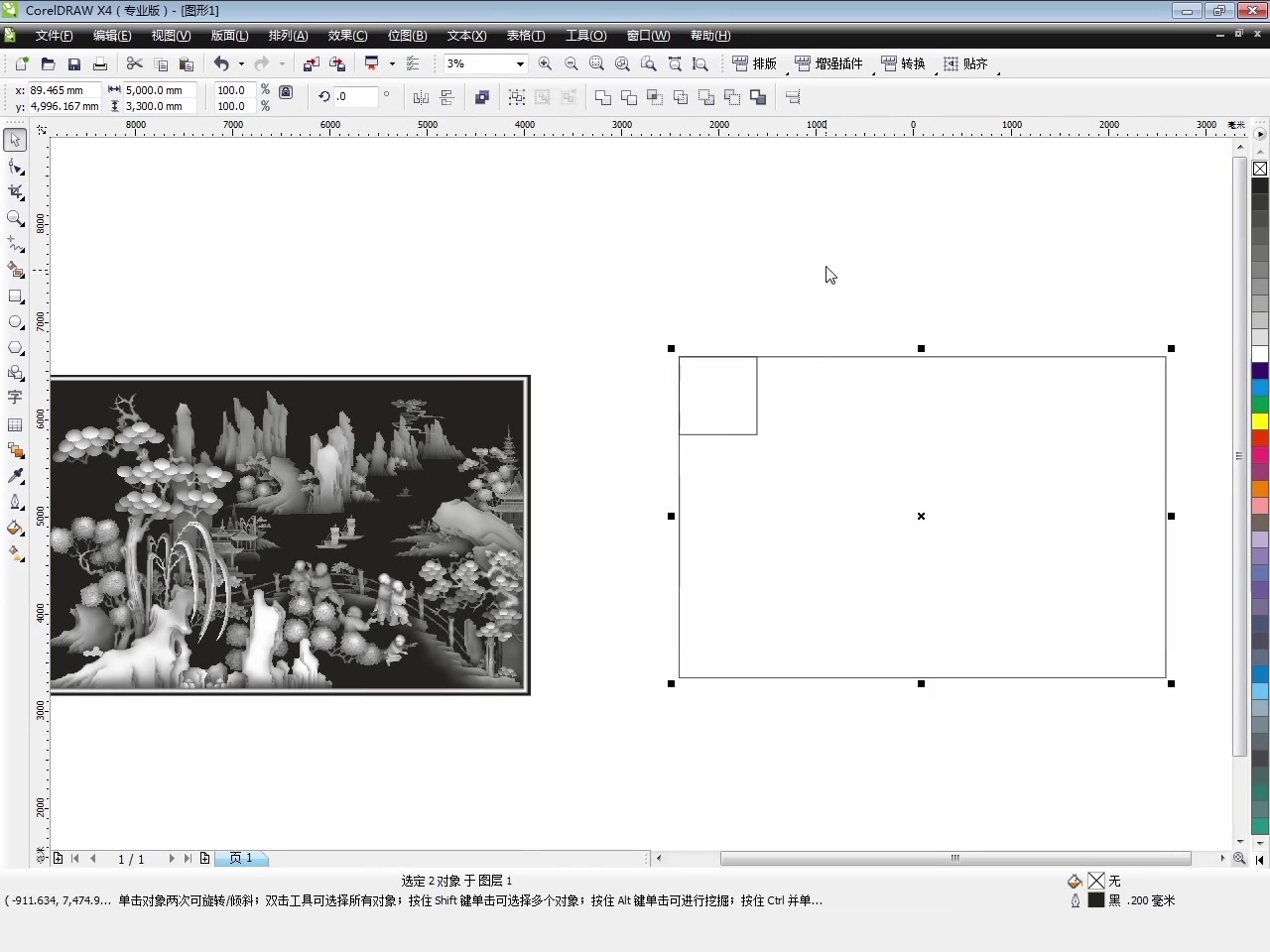Click the red color swatch
Image resolution: width=1270 pixels, height=952 pixels.
pos(1260,438)
